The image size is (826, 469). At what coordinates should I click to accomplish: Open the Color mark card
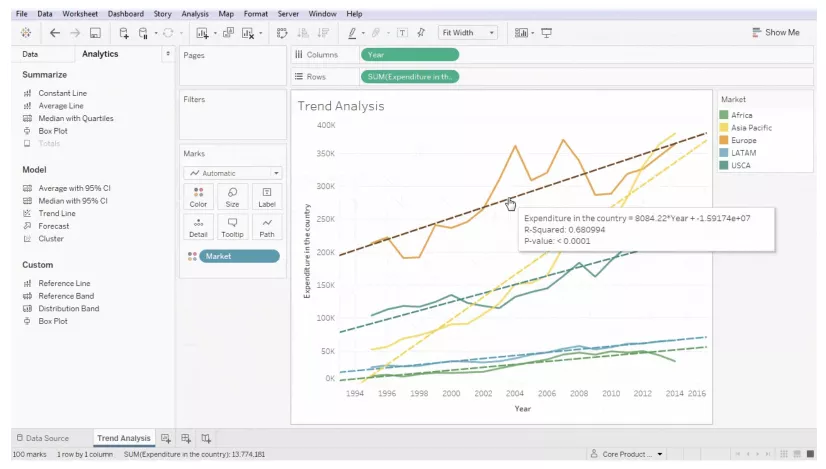click(x=198, y=197)
